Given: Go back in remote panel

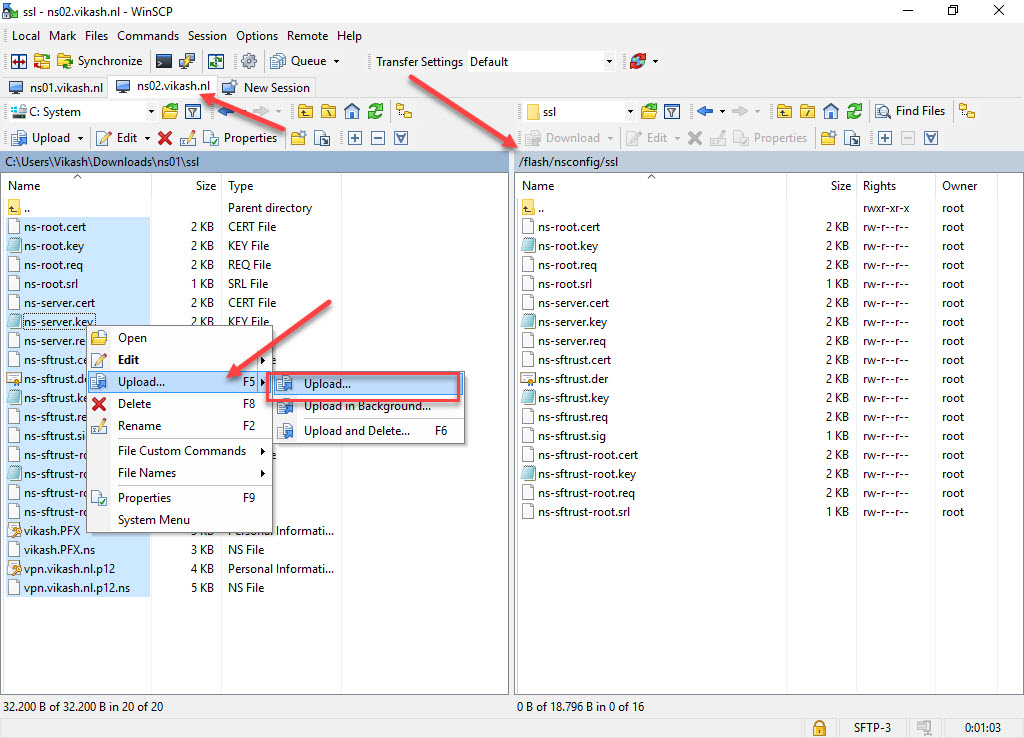Looking at the screenshot, I should click(705, 112).
